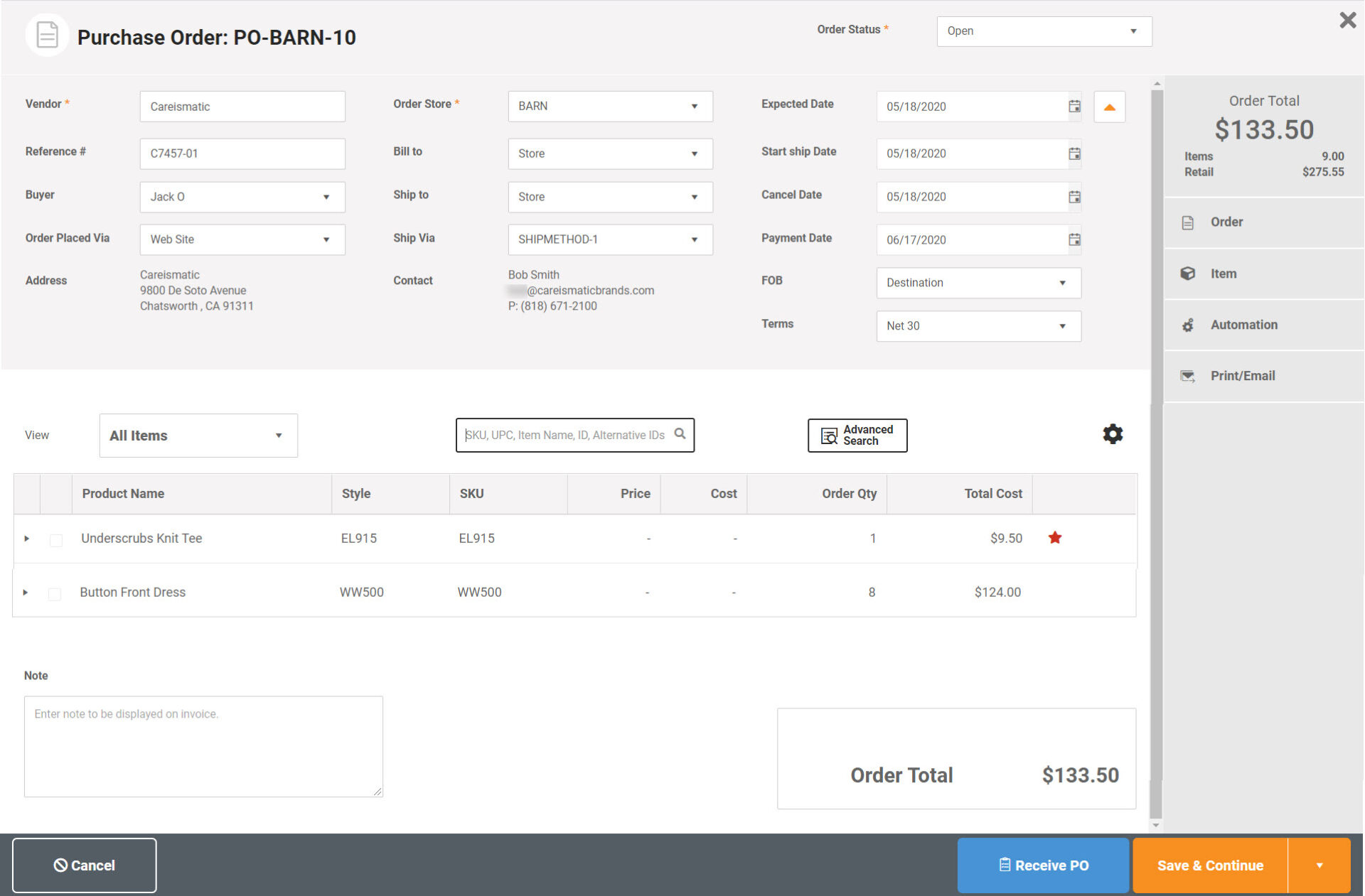Click the Cost column header
Viewport: 1365px width, 896px height.
pyautogui.click(x=704, y=494)
